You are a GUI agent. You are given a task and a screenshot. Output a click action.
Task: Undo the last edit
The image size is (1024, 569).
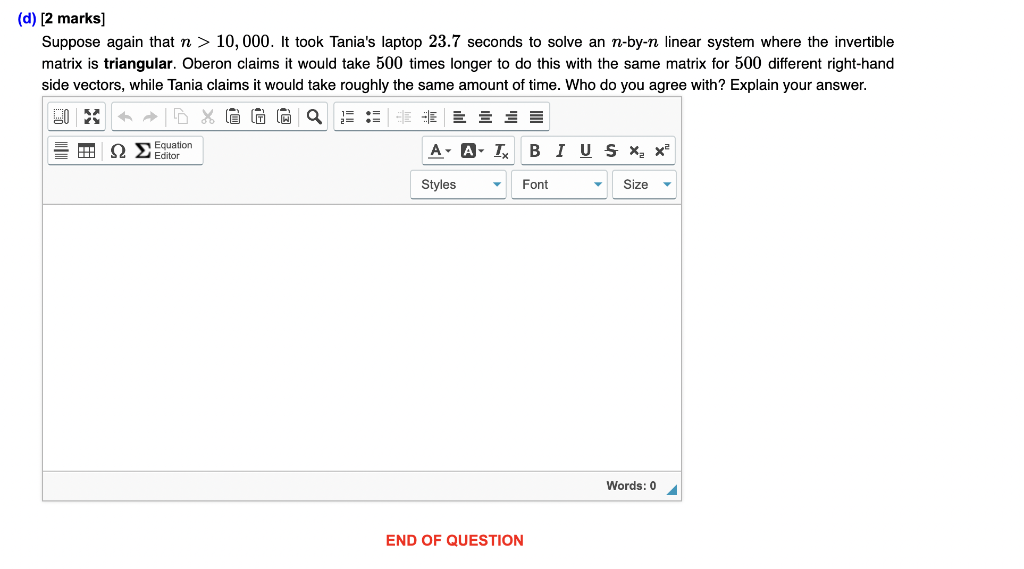tap(125, 117)
